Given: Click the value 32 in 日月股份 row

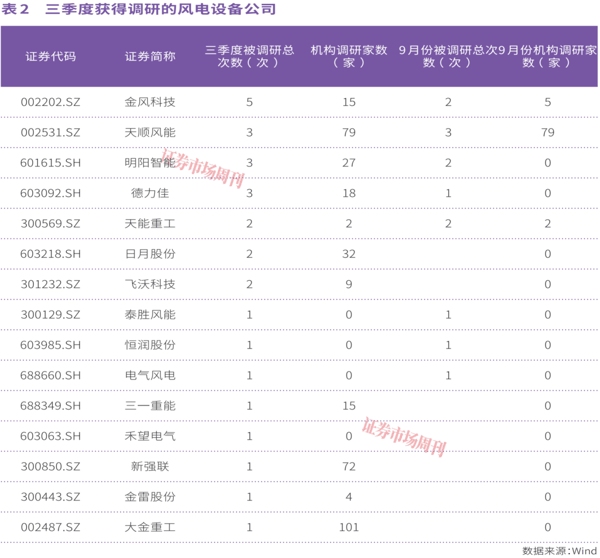Looking at the screenshot, I should point(349,254).
